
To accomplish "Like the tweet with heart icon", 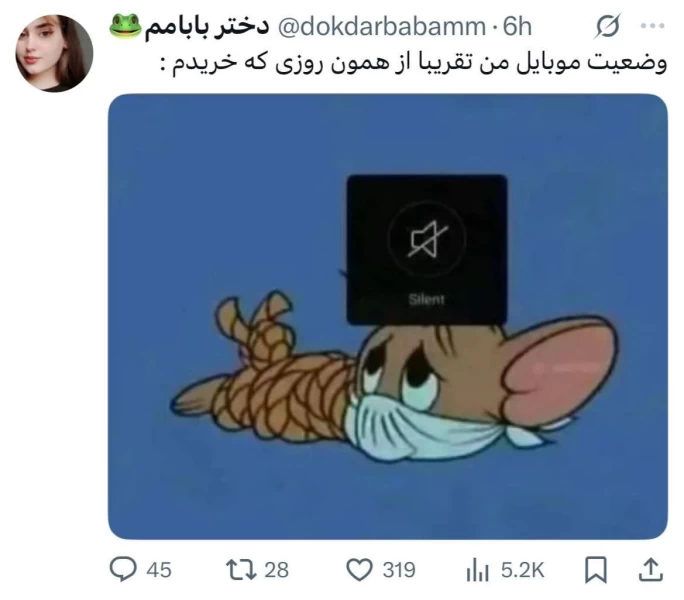I will (x=359, y=570).
